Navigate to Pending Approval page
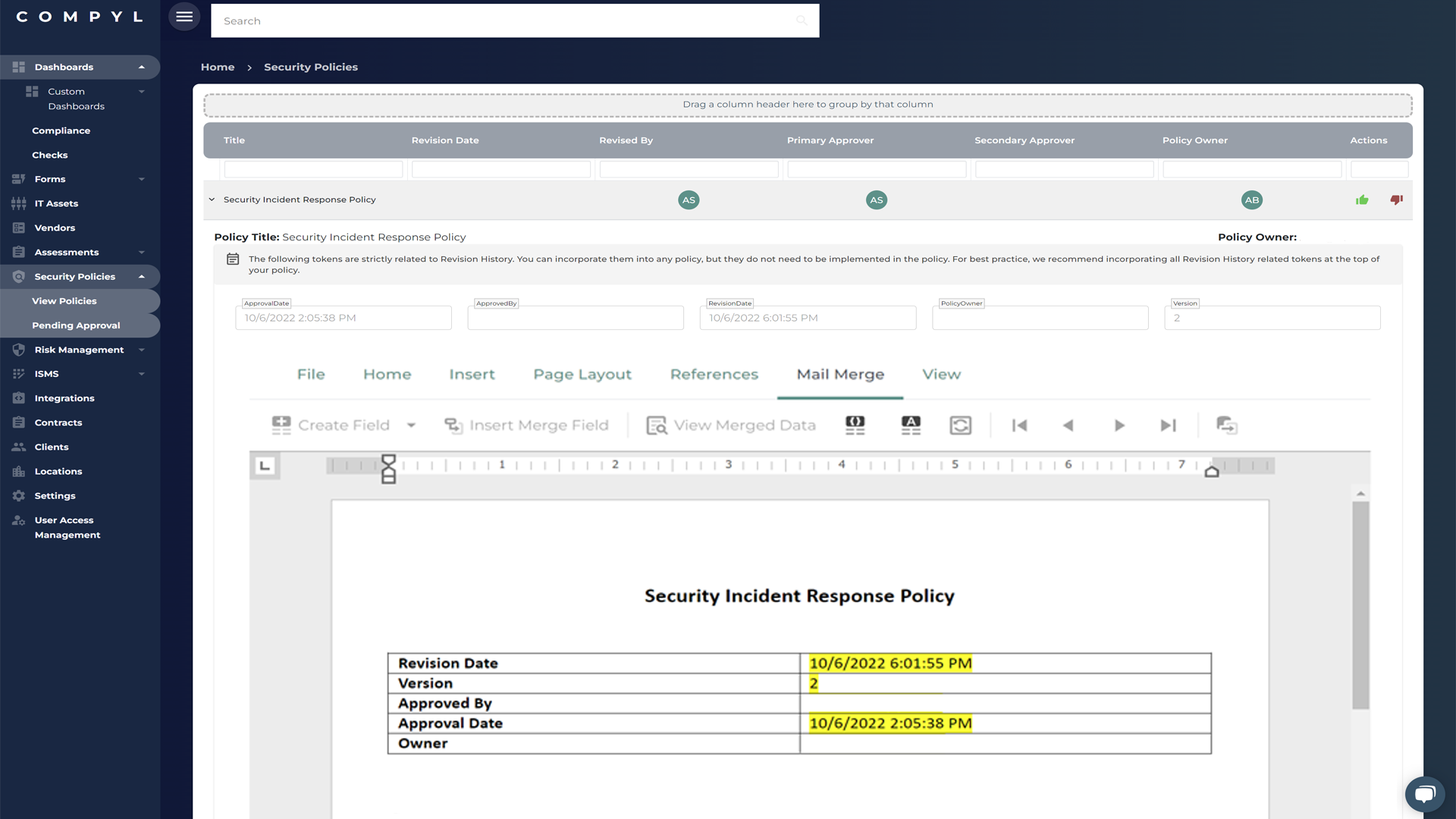 point(77,325)
